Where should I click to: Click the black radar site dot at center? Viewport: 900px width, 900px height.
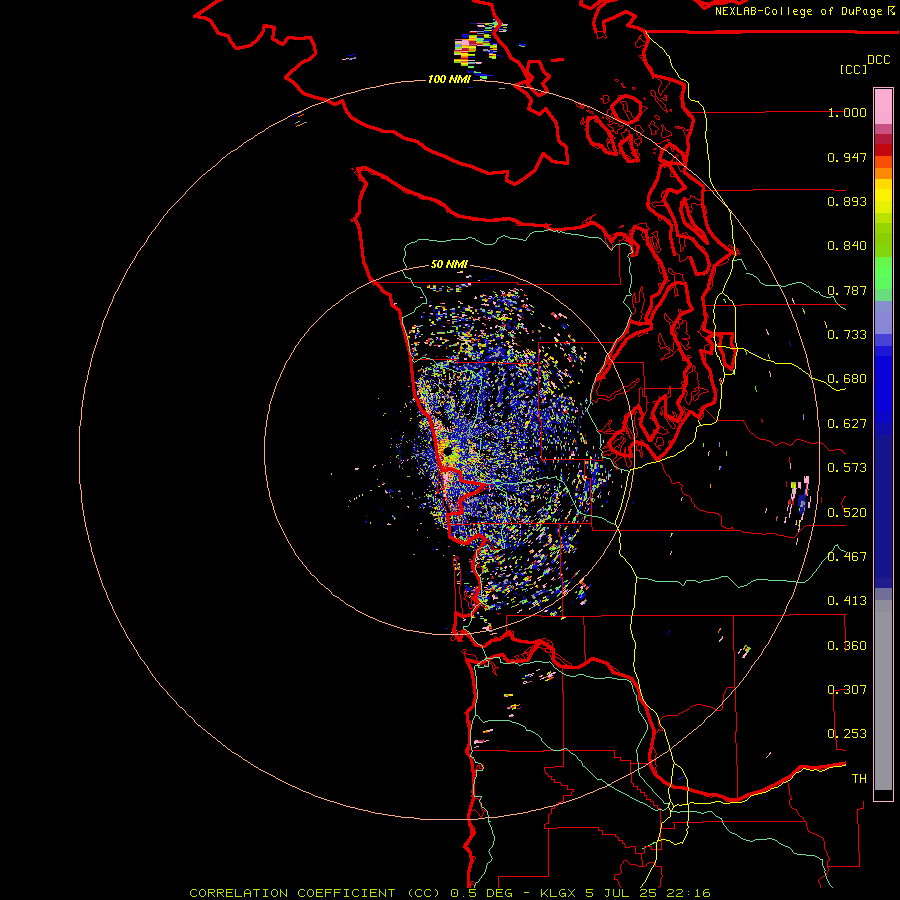click(x=448, y=452)
